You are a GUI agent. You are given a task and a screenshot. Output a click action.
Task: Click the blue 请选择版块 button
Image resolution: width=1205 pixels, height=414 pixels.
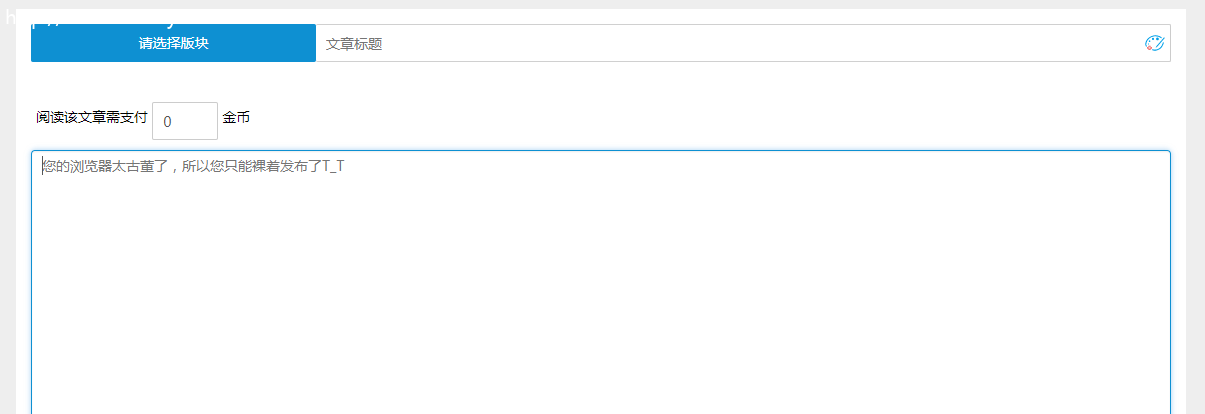173,43
